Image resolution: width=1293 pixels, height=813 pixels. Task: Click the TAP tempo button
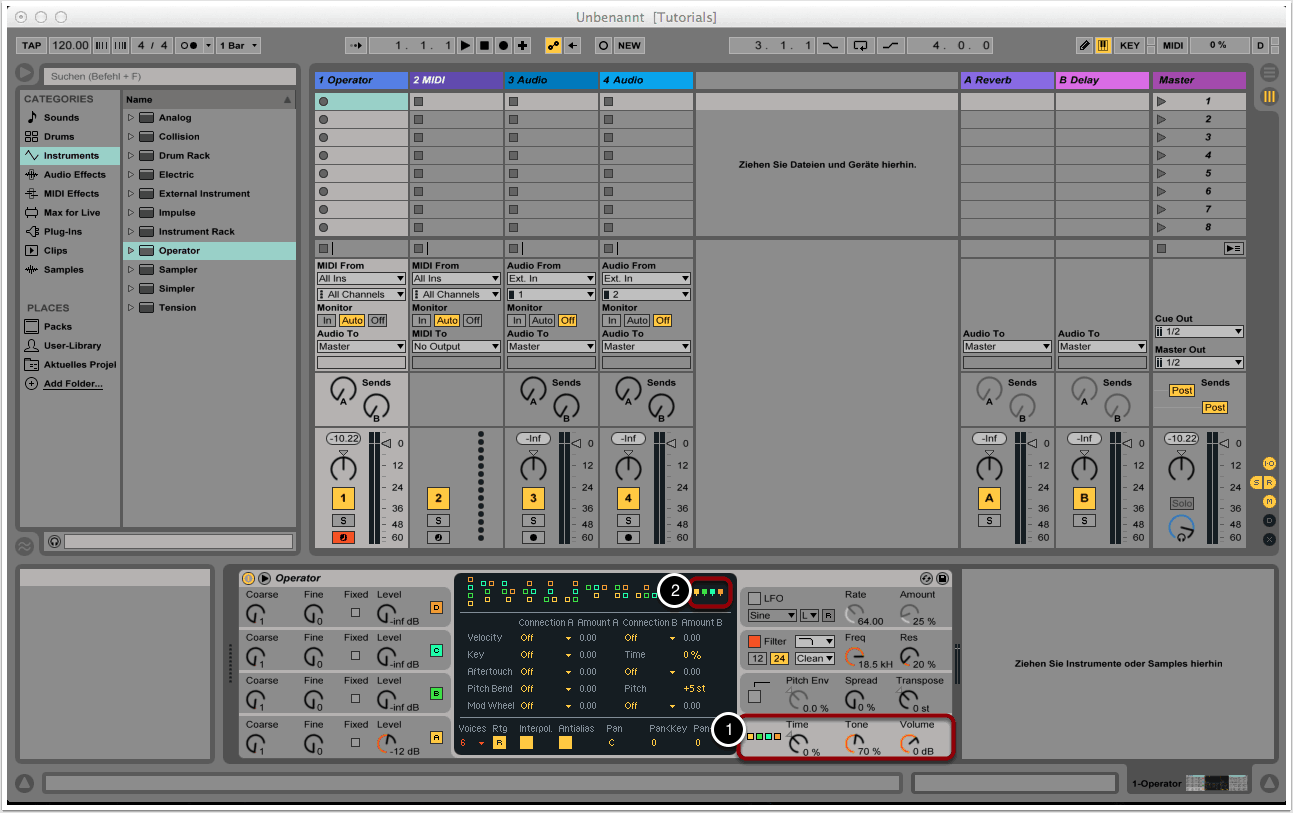tap(32, 46)
